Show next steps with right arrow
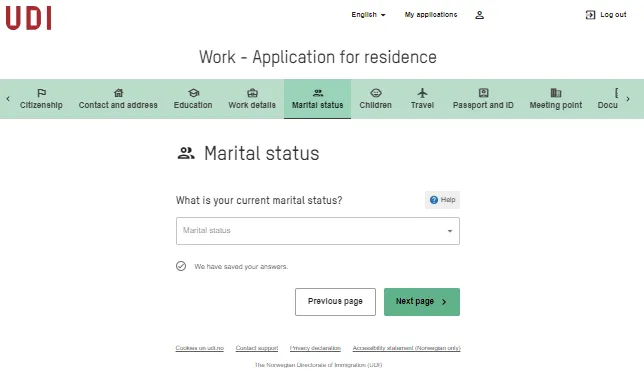The height and width of the screenshot is (382, 644). [628, 99]
